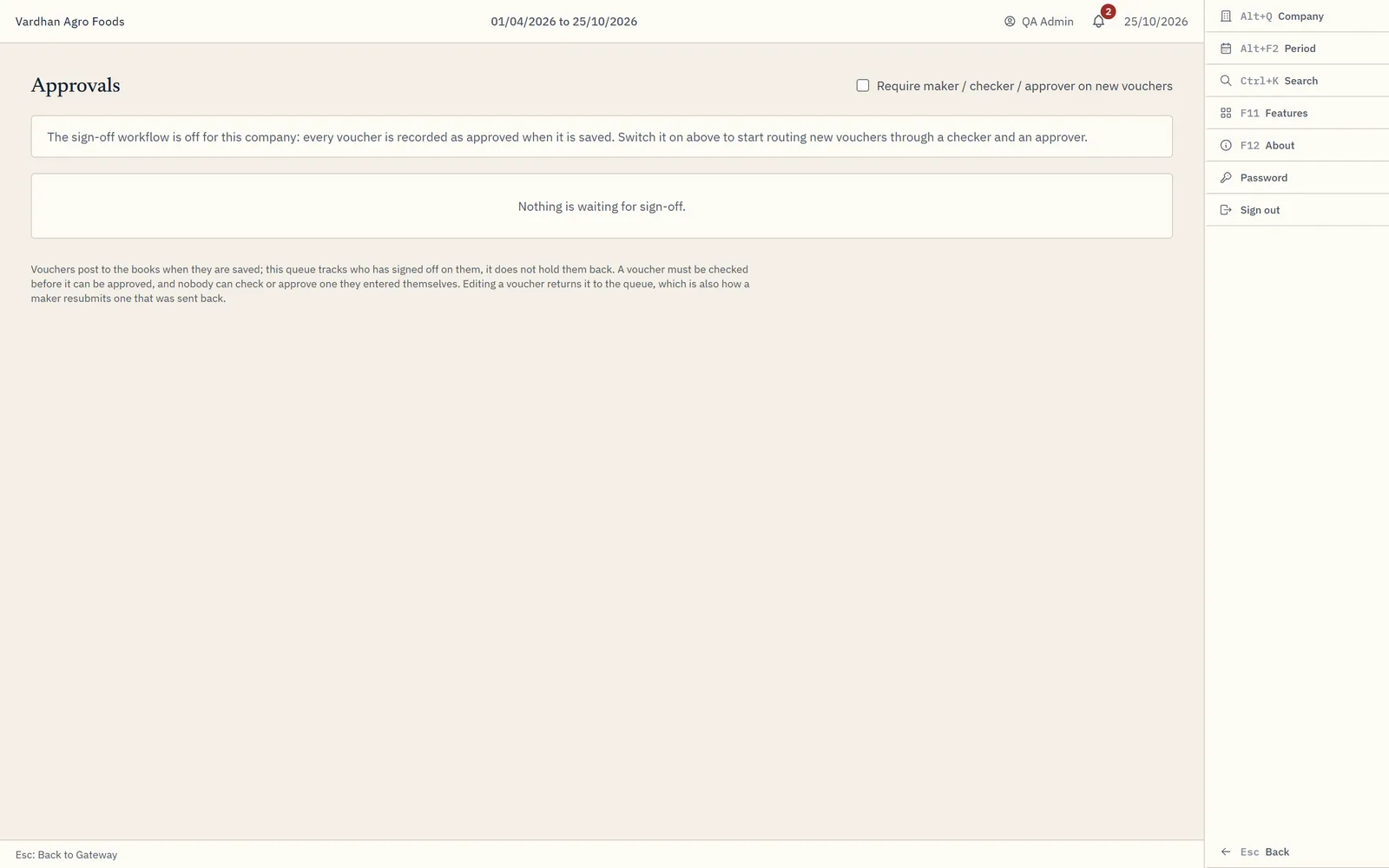
Task: Click the Sign out label
Action: point(1260,210)
